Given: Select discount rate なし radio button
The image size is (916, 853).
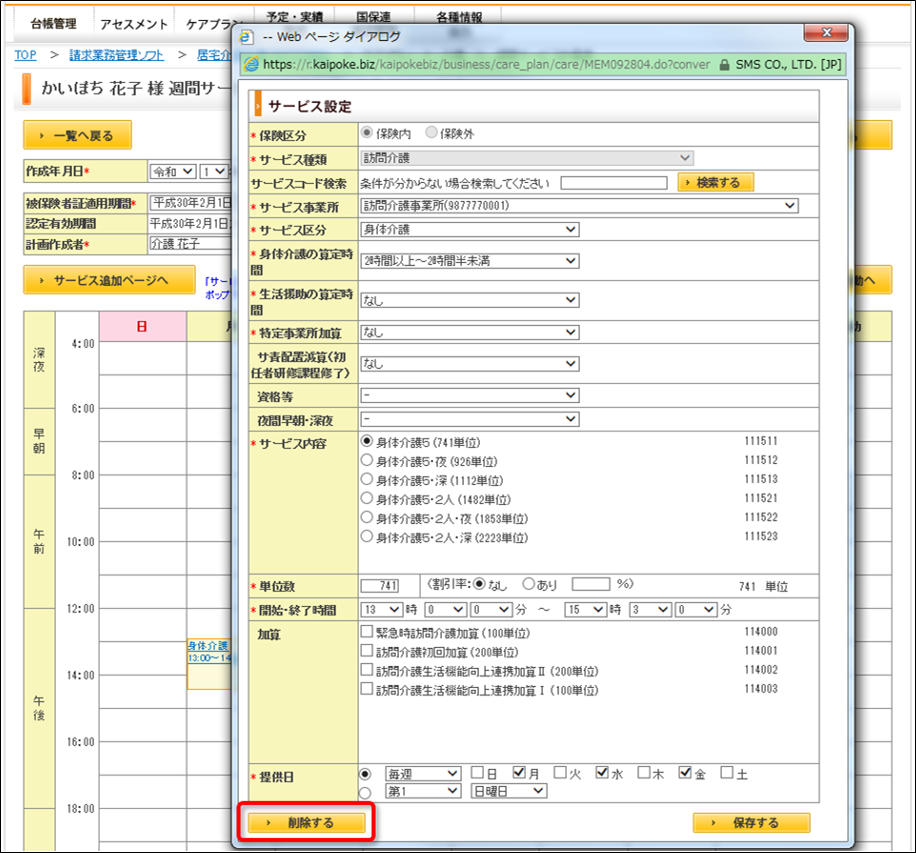Looking at the screenshot, I should (x=480, y=584).
